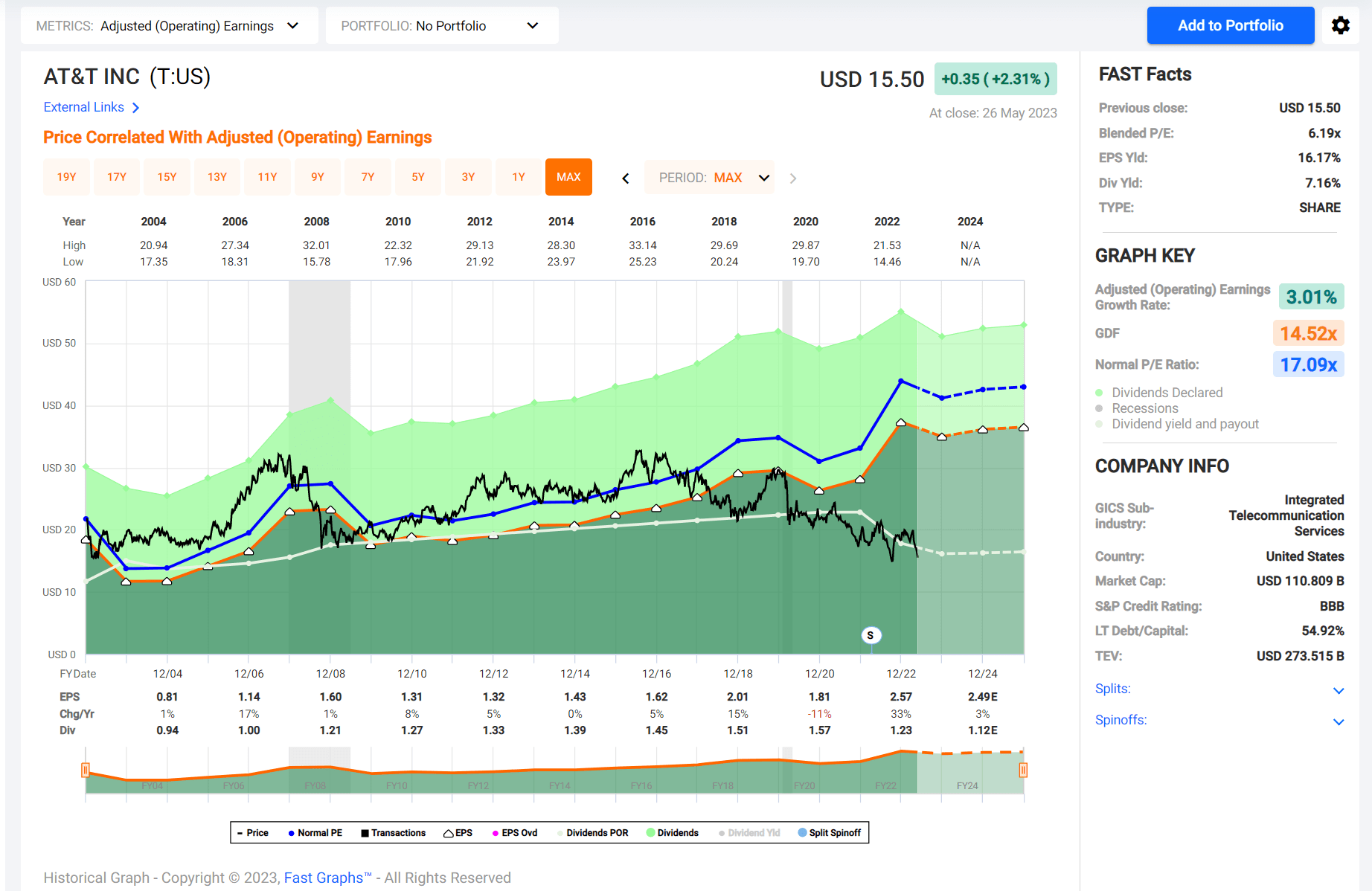Click the left range slider handle
Image resolution: width=1372 pixels, height=891 pixels.
point(86,770)
